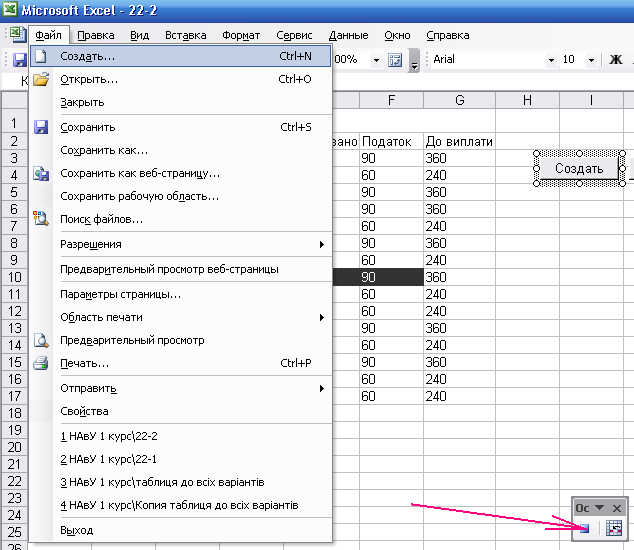This screenshot has width=634, height=550.
Task: Open Параметры страницы... dialog
Action: pos(181,294)
